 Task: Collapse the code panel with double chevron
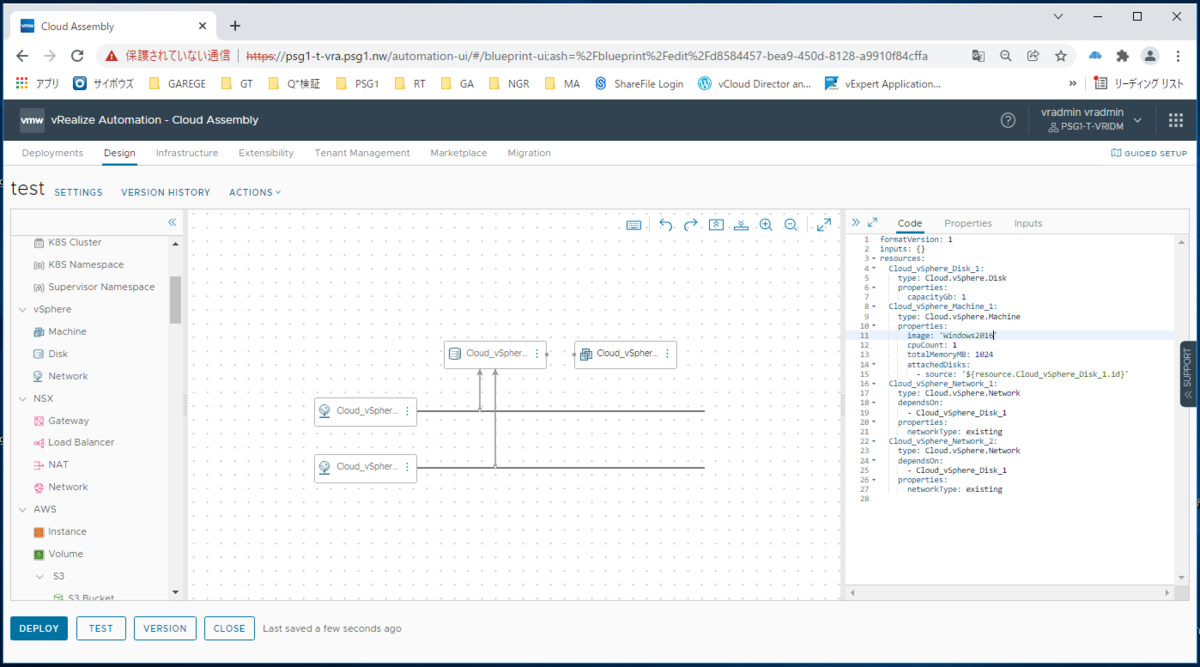[855, 223]
